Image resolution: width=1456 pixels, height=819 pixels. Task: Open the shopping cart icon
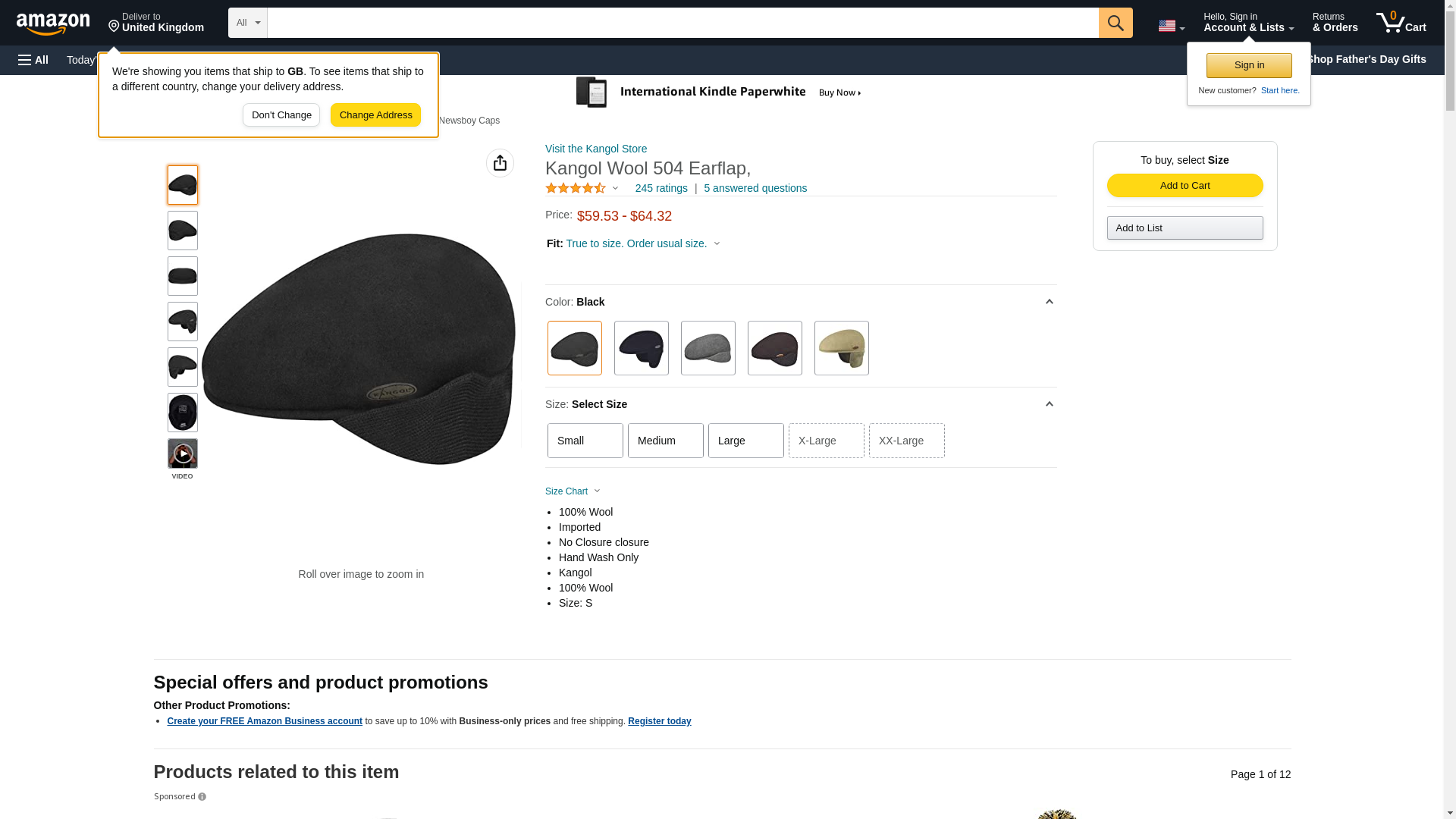pyautogui.click(x=1401, y=23)
